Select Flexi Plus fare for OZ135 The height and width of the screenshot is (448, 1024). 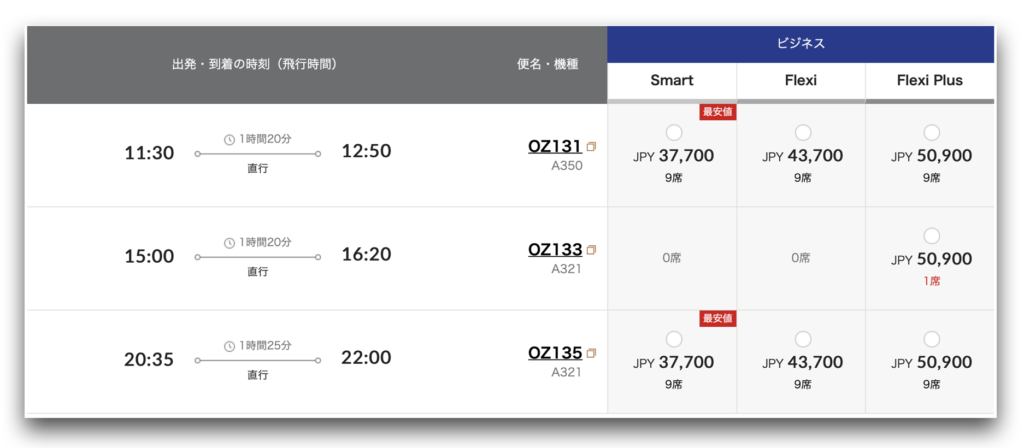pos(931,340)
